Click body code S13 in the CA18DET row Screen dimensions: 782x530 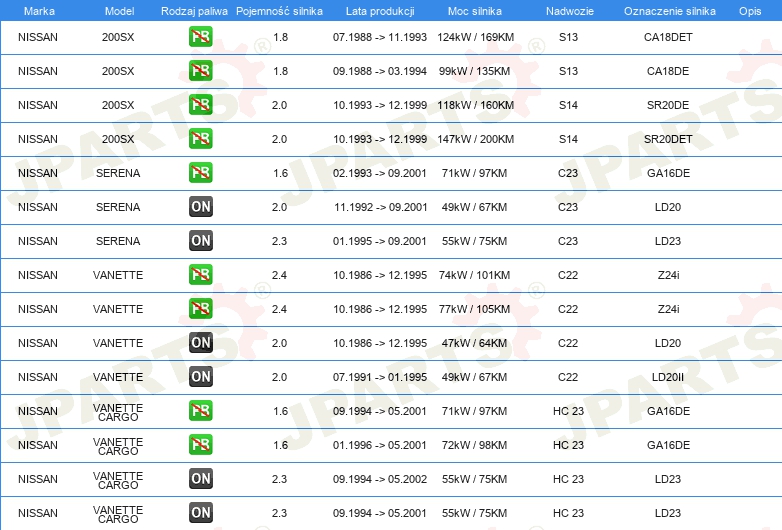point(568,37)
